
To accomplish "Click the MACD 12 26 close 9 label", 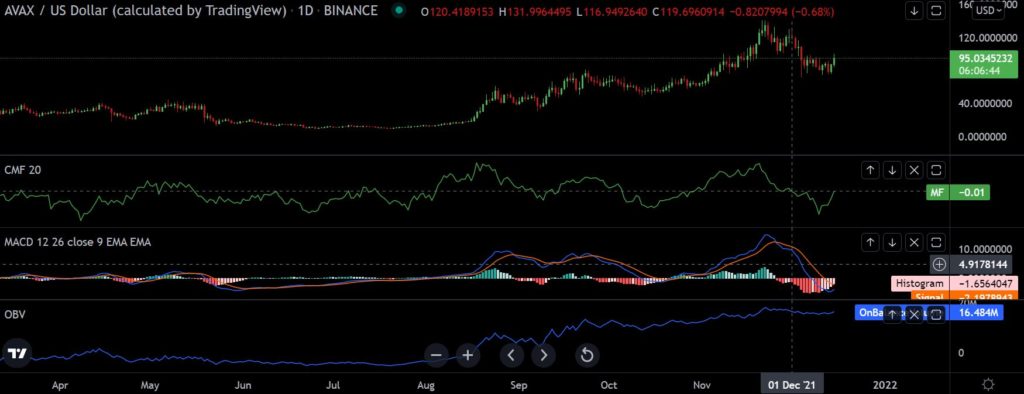I will 78,242.
